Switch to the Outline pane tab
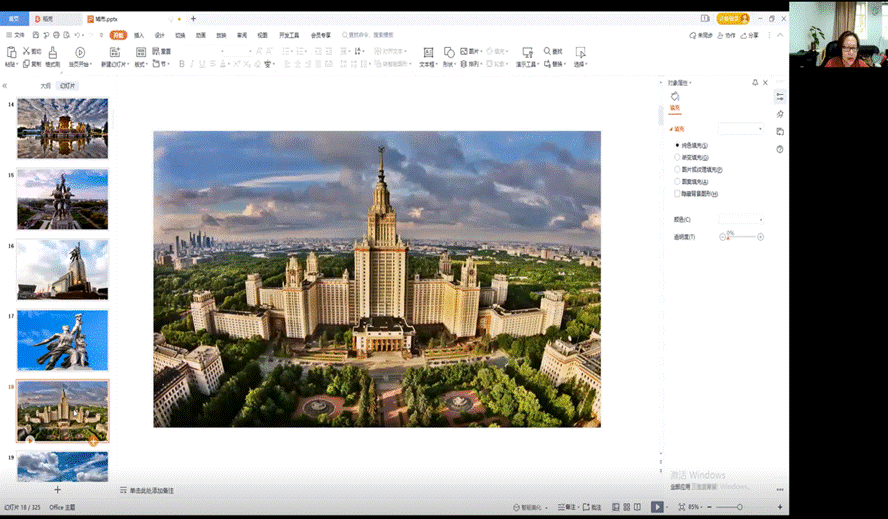Image resolution: width=888 pixels, height=519 pixels. [x=45, y=86]
